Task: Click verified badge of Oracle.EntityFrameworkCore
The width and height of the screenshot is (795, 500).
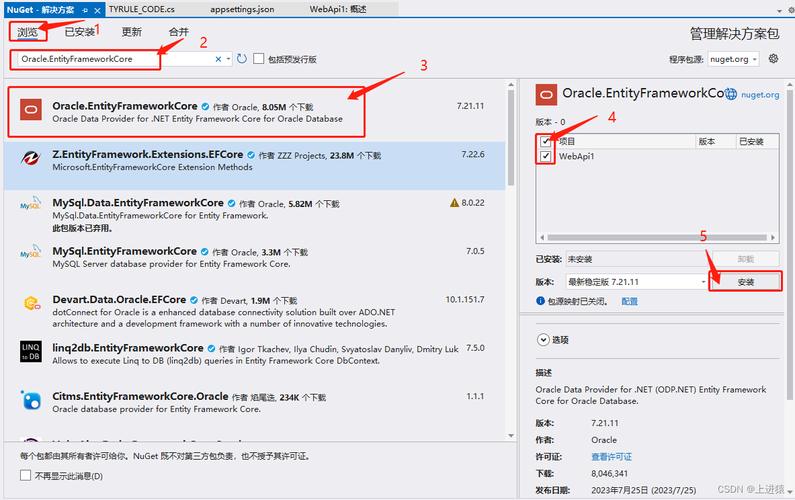Action: [205, 106]
